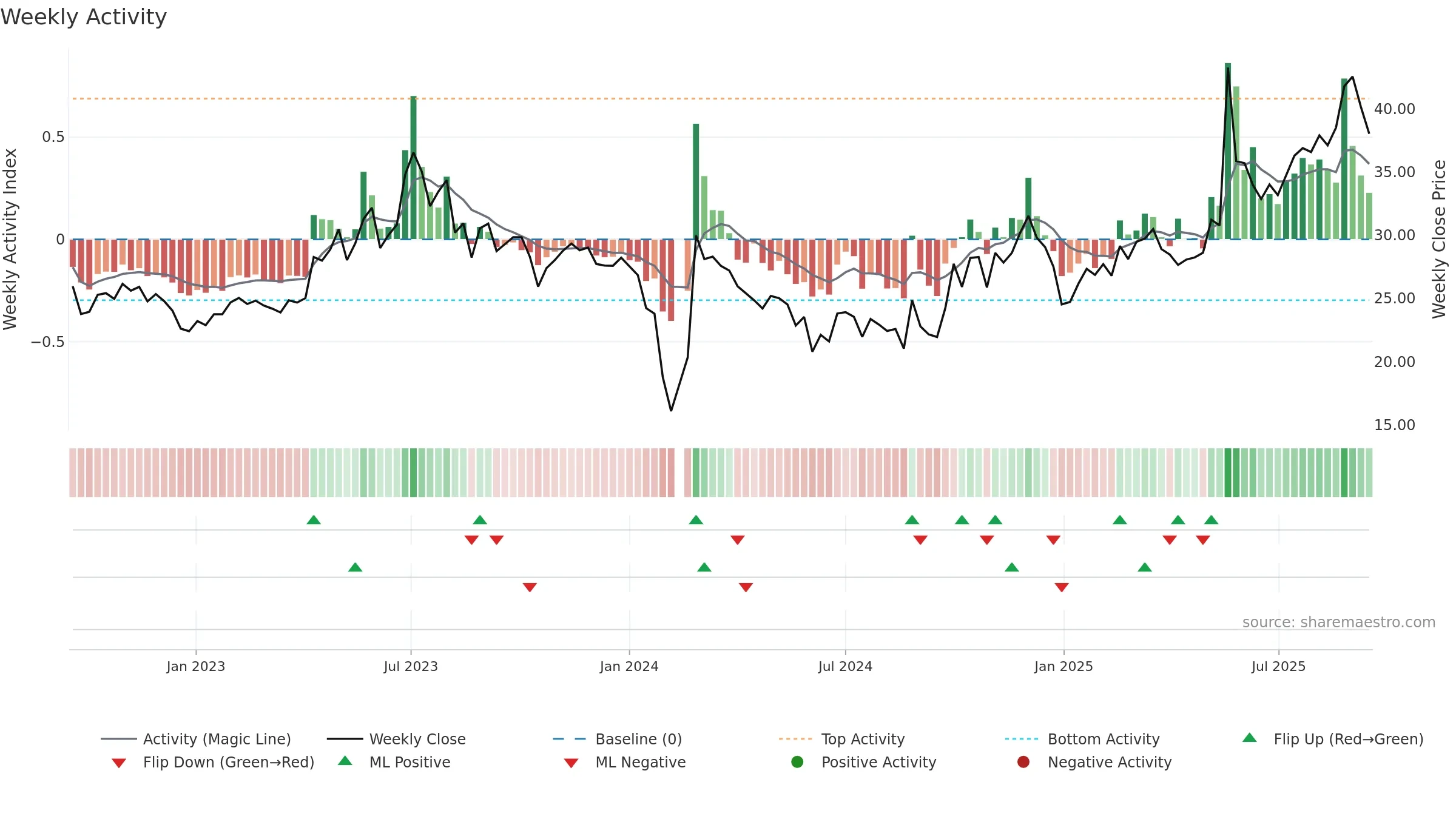Click the Weekly Activity chart title

pos(84,17)
